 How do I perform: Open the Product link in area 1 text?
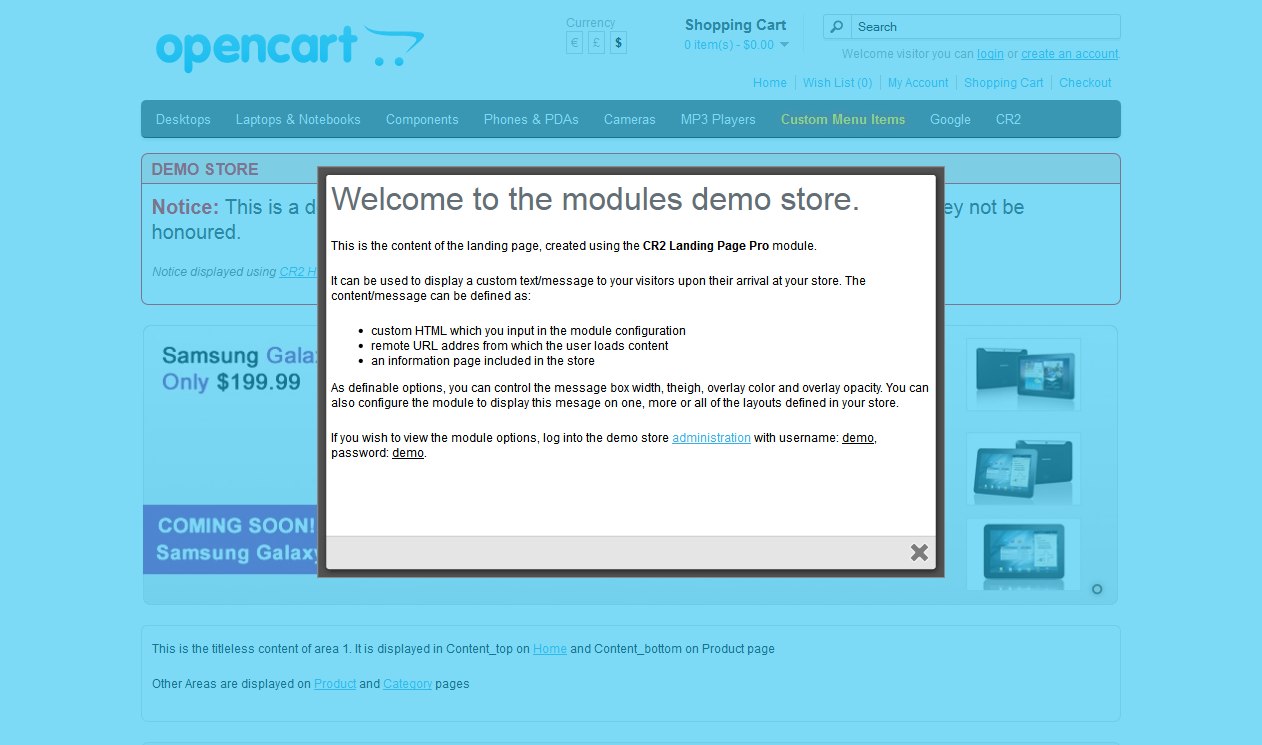tap(335, 684)
